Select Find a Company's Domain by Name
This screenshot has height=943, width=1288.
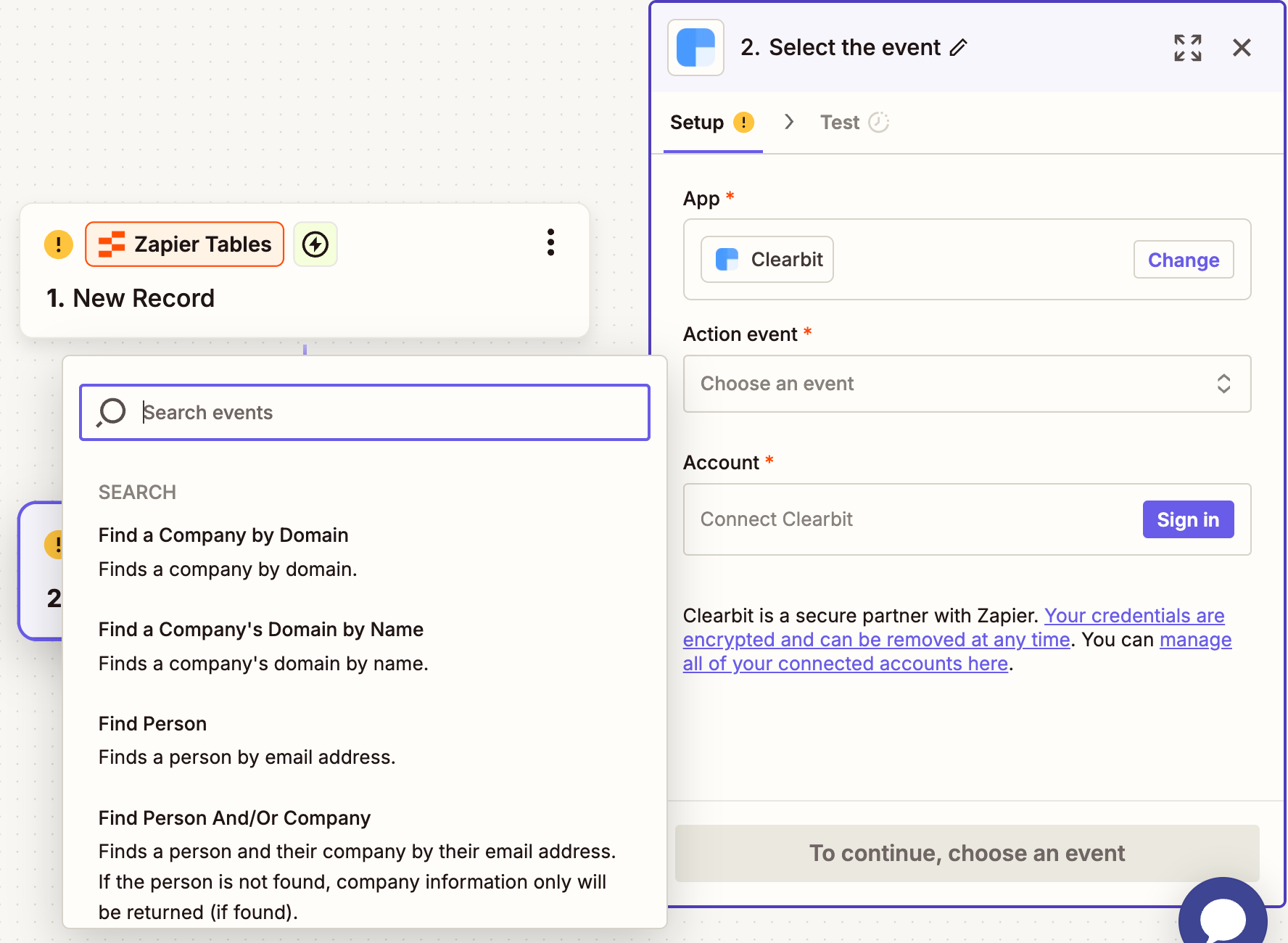click(x=365, y=646)
